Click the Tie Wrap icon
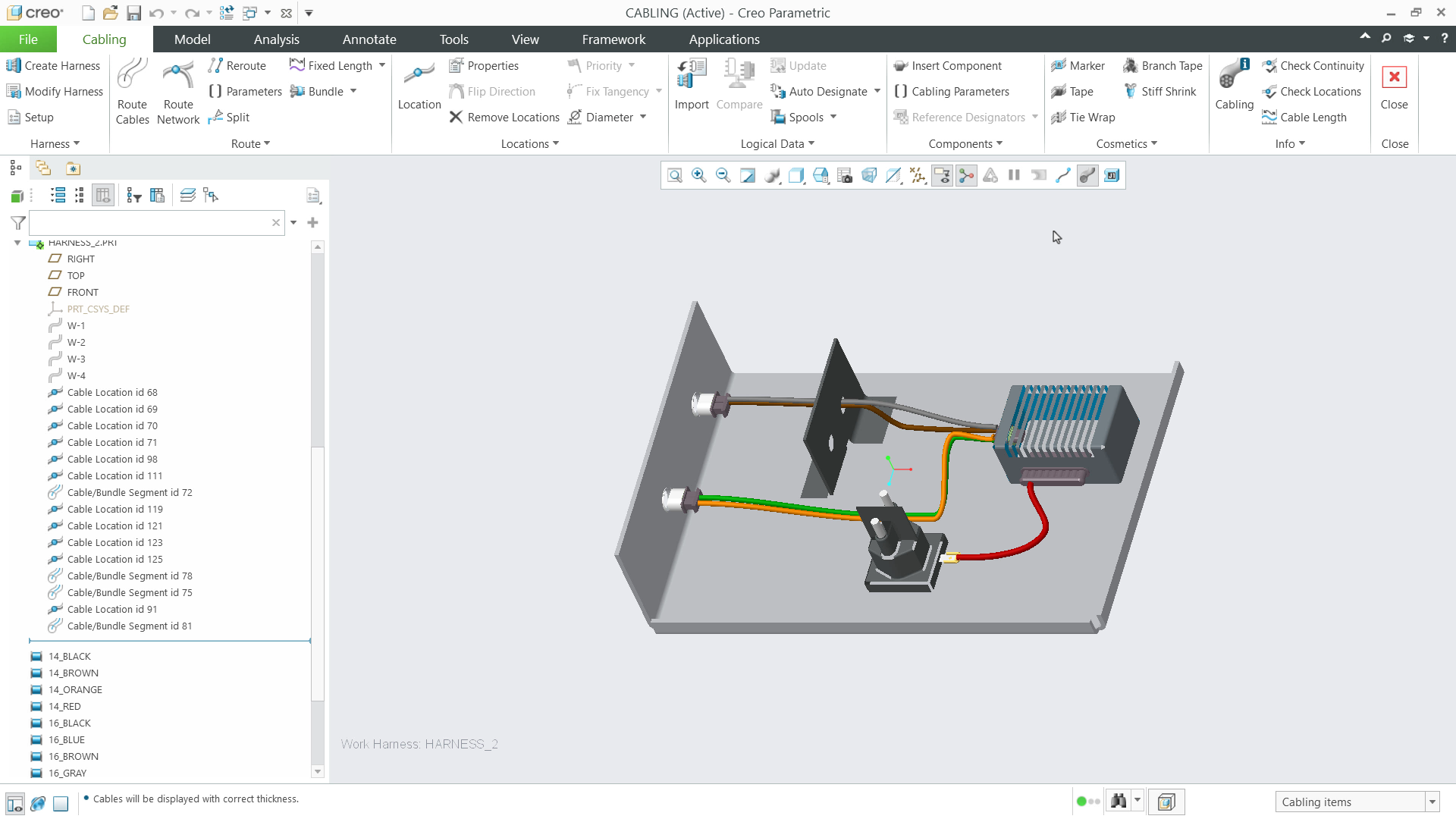Screen dimensions: 1456x819 (1059, 117)
